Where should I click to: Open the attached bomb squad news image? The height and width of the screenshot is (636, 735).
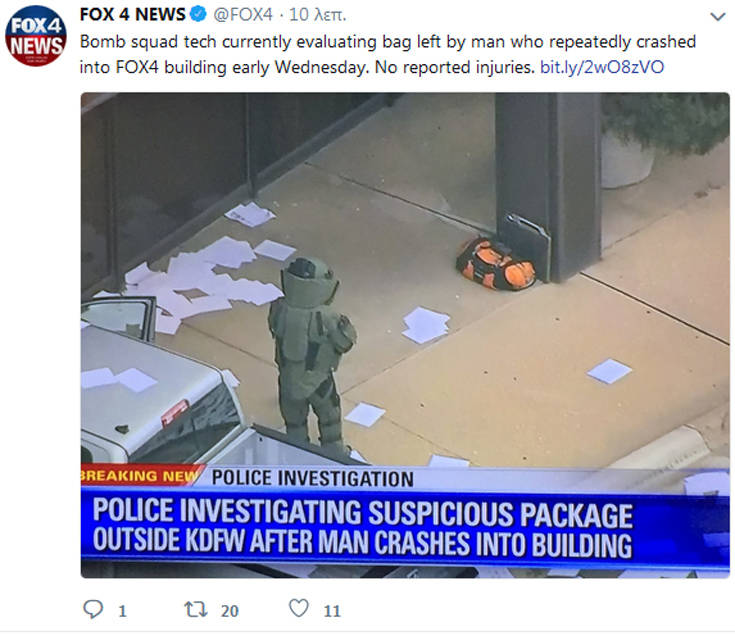pyautogui.click(x=405, y=335)
